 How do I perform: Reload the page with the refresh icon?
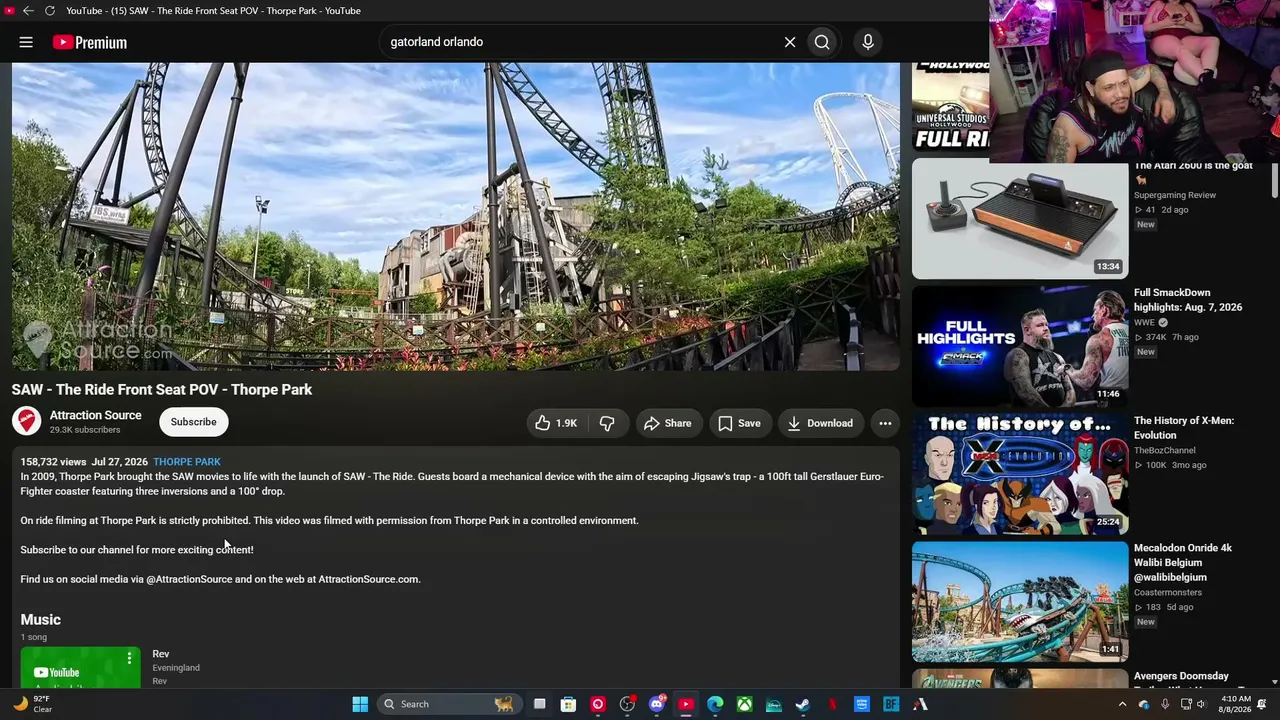point(49,11)
